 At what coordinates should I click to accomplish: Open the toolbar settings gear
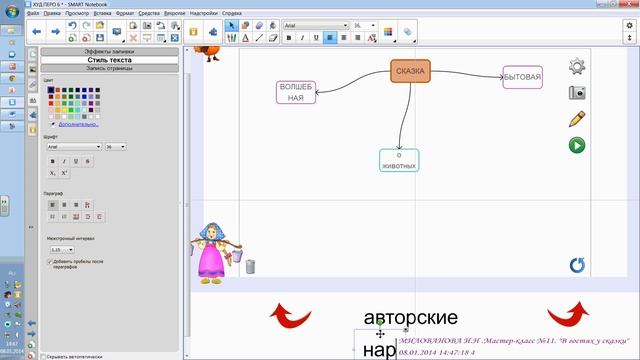(629, 25)
